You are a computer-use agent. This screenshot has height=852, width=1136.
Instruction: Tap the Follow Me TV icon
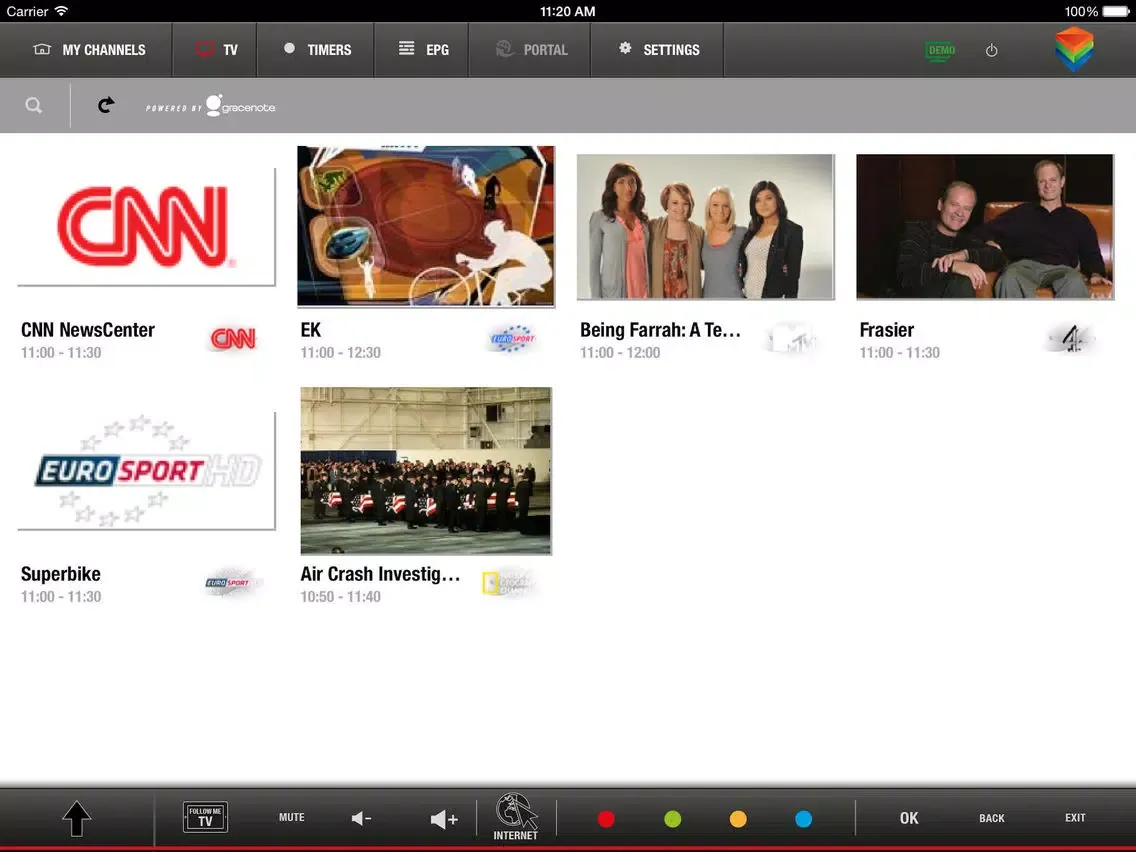click(x=205, y=817)
